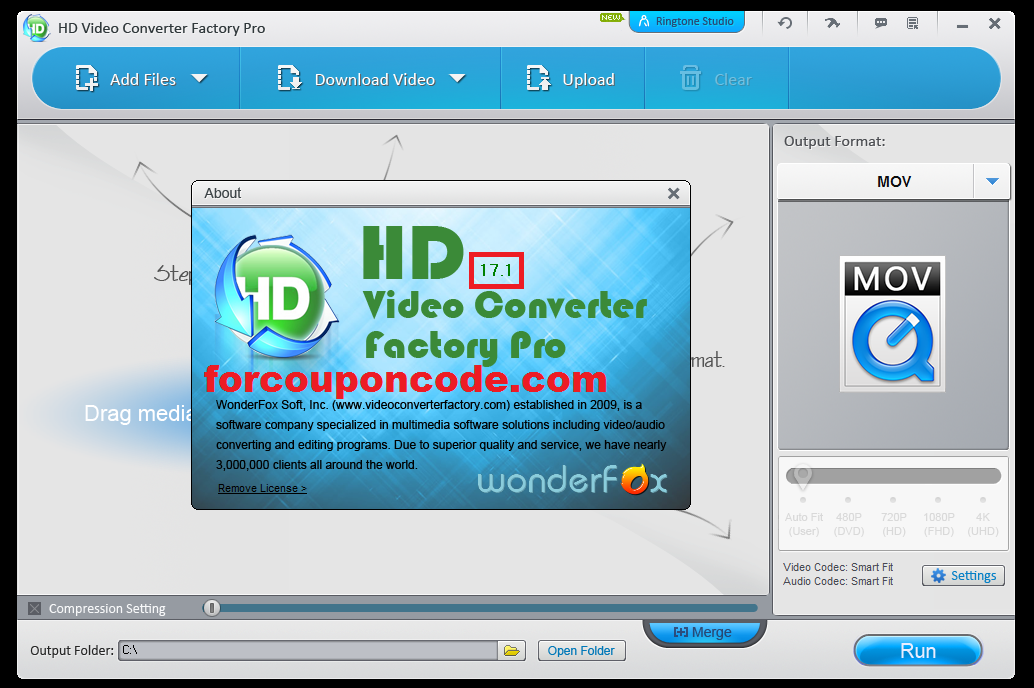Open the feedback chat bubble icon
The image size is (1034, 688).
880,23
